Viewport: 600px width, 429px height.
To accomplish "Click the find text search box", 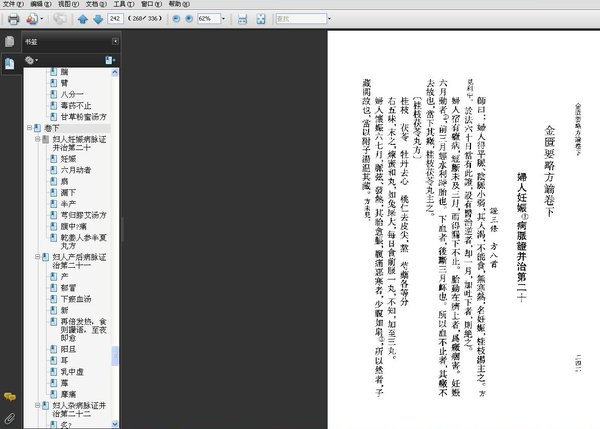I will click(301, 18).
